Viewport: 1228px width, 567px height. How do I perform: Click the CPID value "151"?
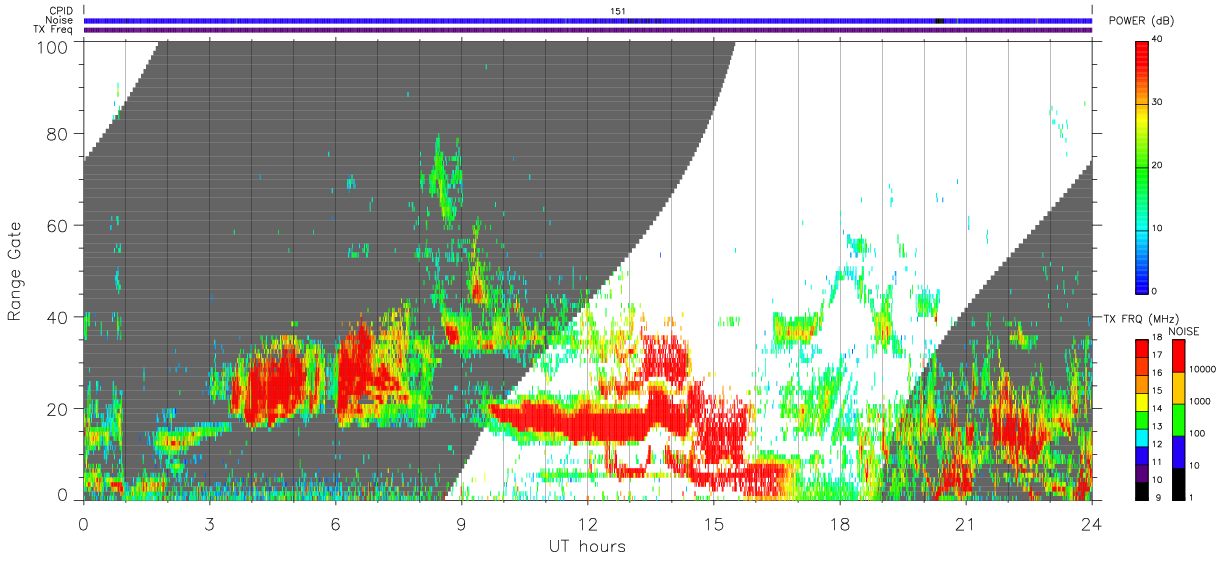(619, 11)
